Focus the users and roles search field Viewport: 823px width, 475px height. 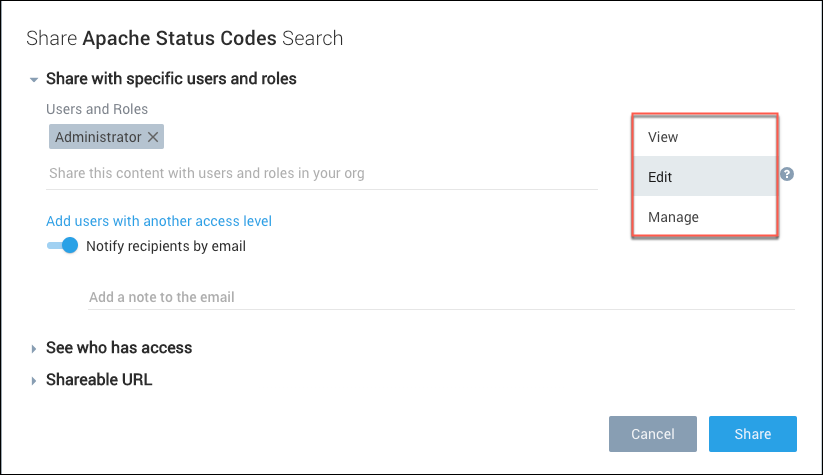322,173
